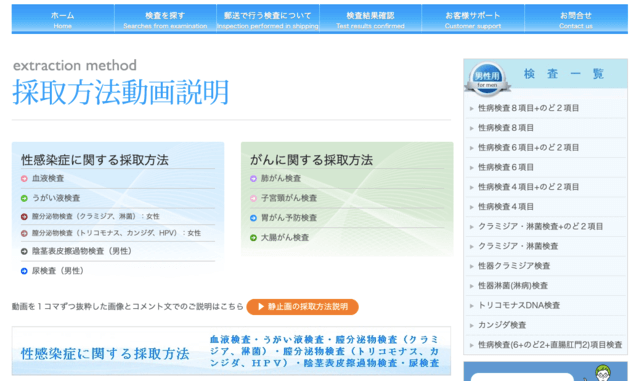Click the green arrow icon beside うがい液検査

[x=24, y=198]
